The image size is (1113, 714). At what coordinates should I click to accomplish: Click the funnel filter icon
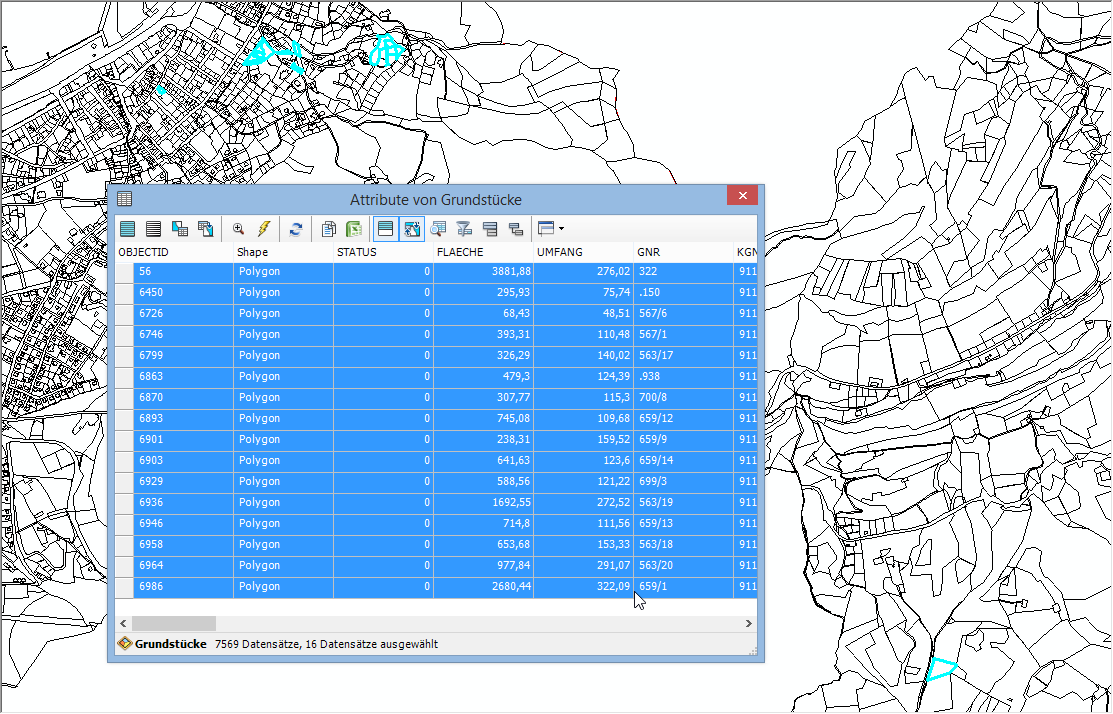[464, 229]
